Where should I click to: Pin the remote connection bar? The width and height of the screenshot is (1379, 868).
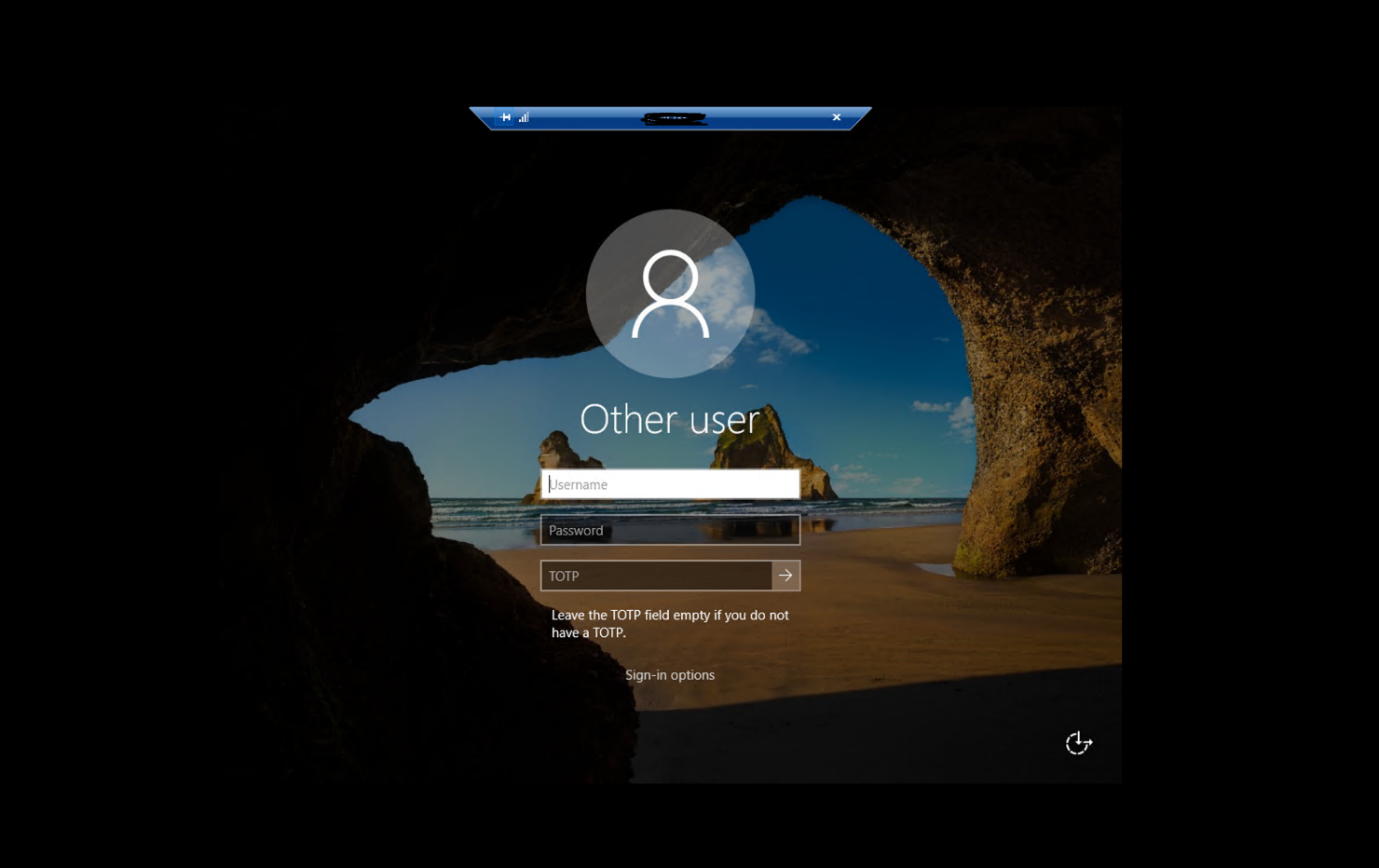(x=505, y=117)
